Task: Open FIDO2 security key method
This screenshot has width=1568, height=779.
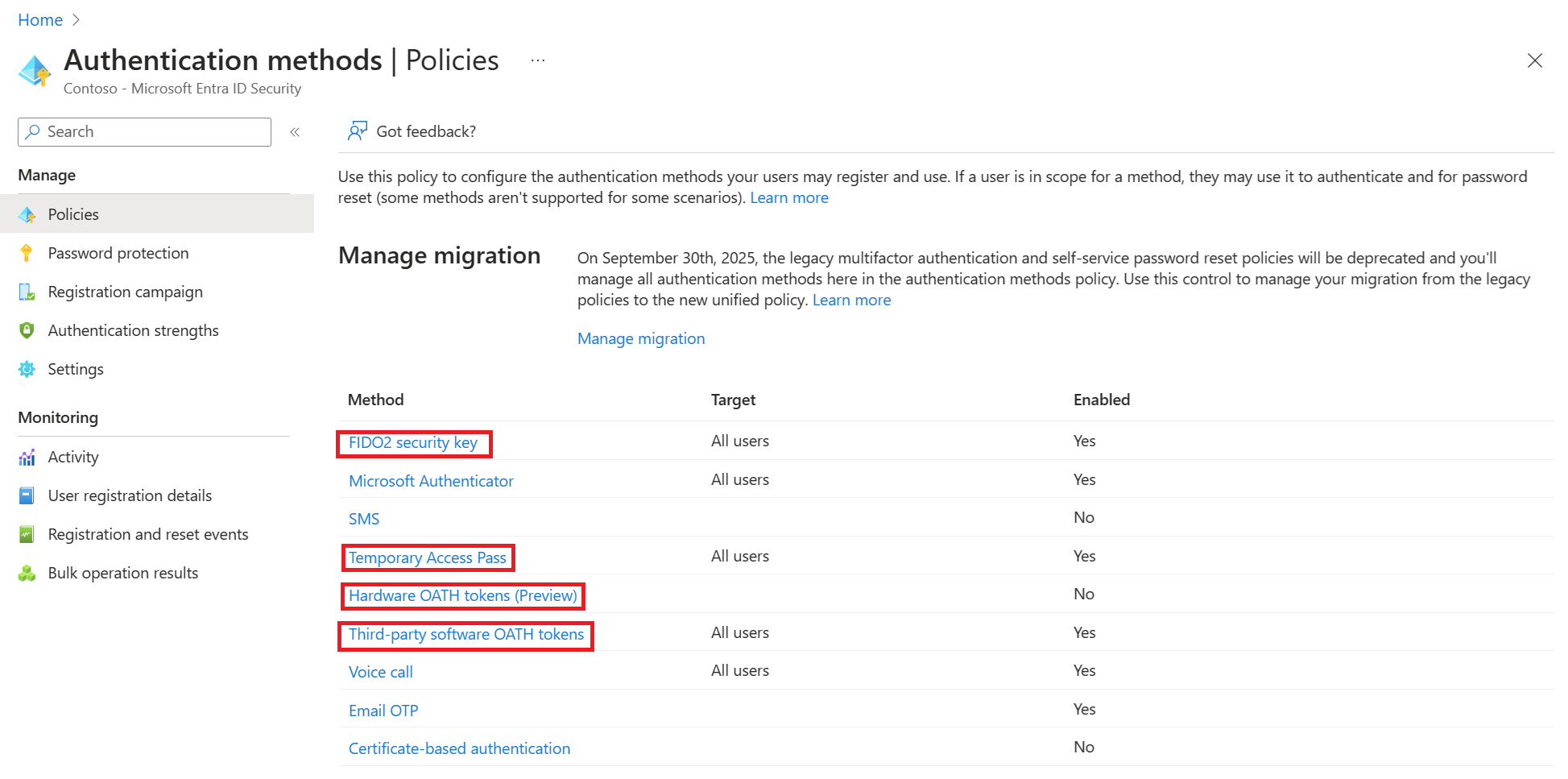Action: click(x=412, y=442)
